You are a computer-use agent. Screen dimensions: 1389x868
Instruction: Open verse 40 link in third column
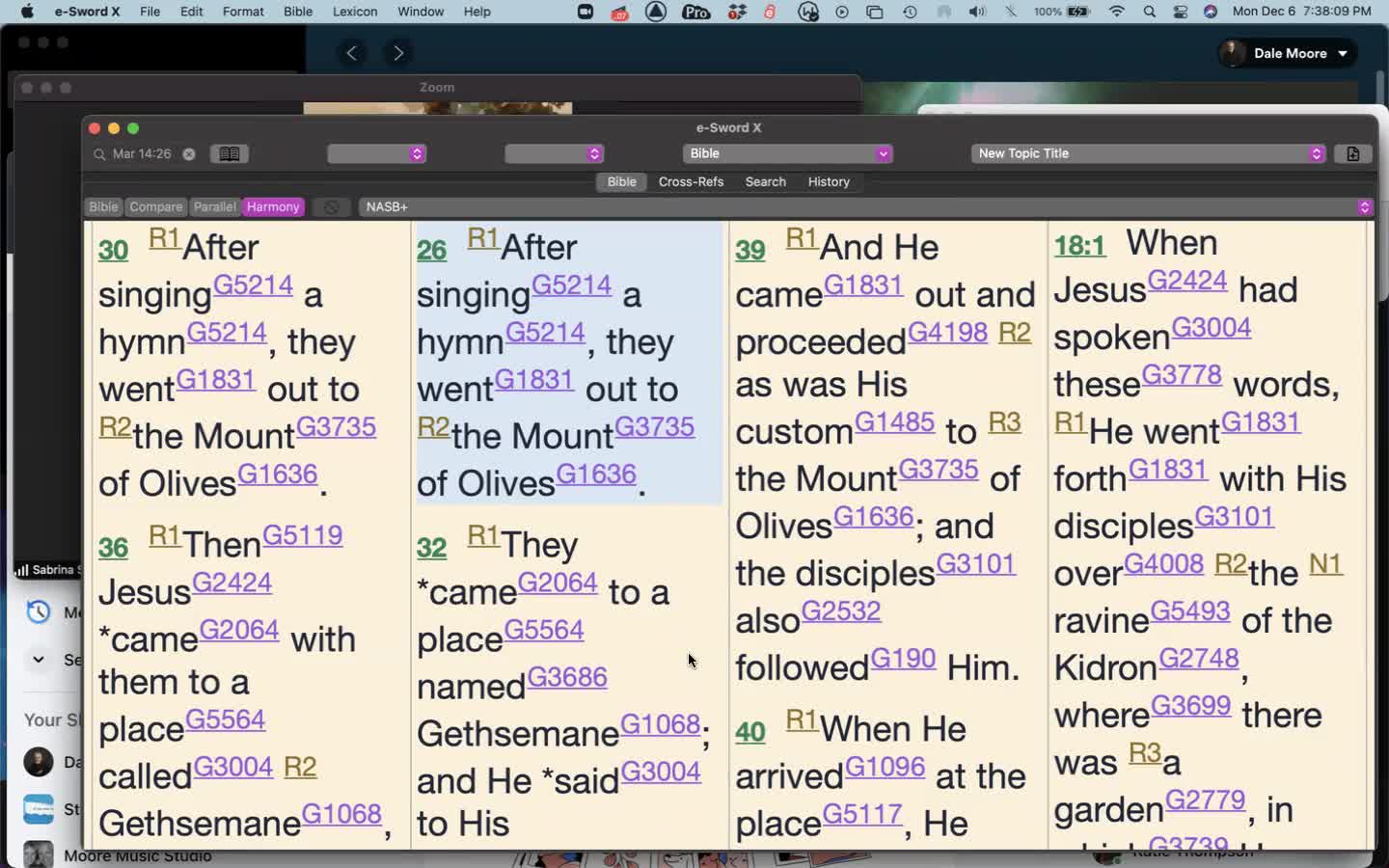(749, 732)
